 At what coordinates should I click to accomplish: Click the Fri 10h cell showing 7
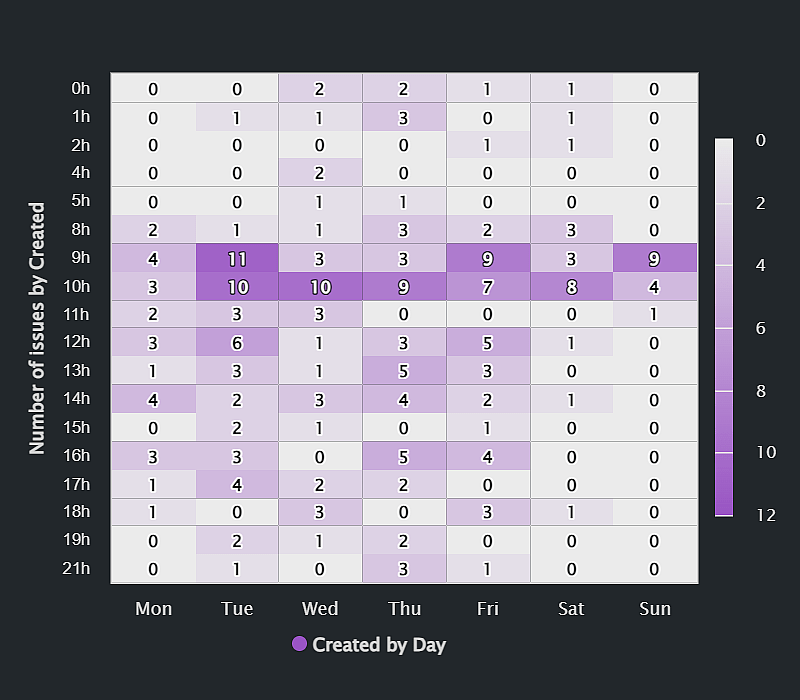point(487,286)
